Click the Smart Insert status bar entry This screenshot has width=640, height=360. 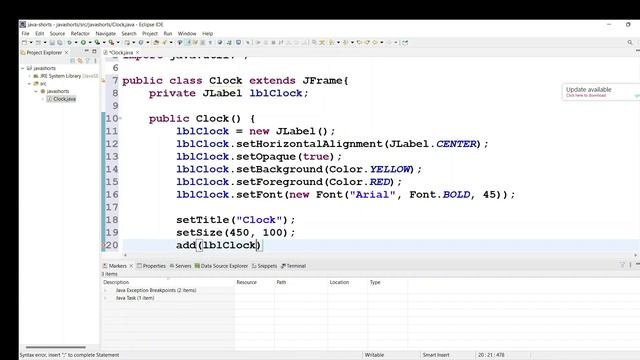pyautogui.click(x=436, y=355)
